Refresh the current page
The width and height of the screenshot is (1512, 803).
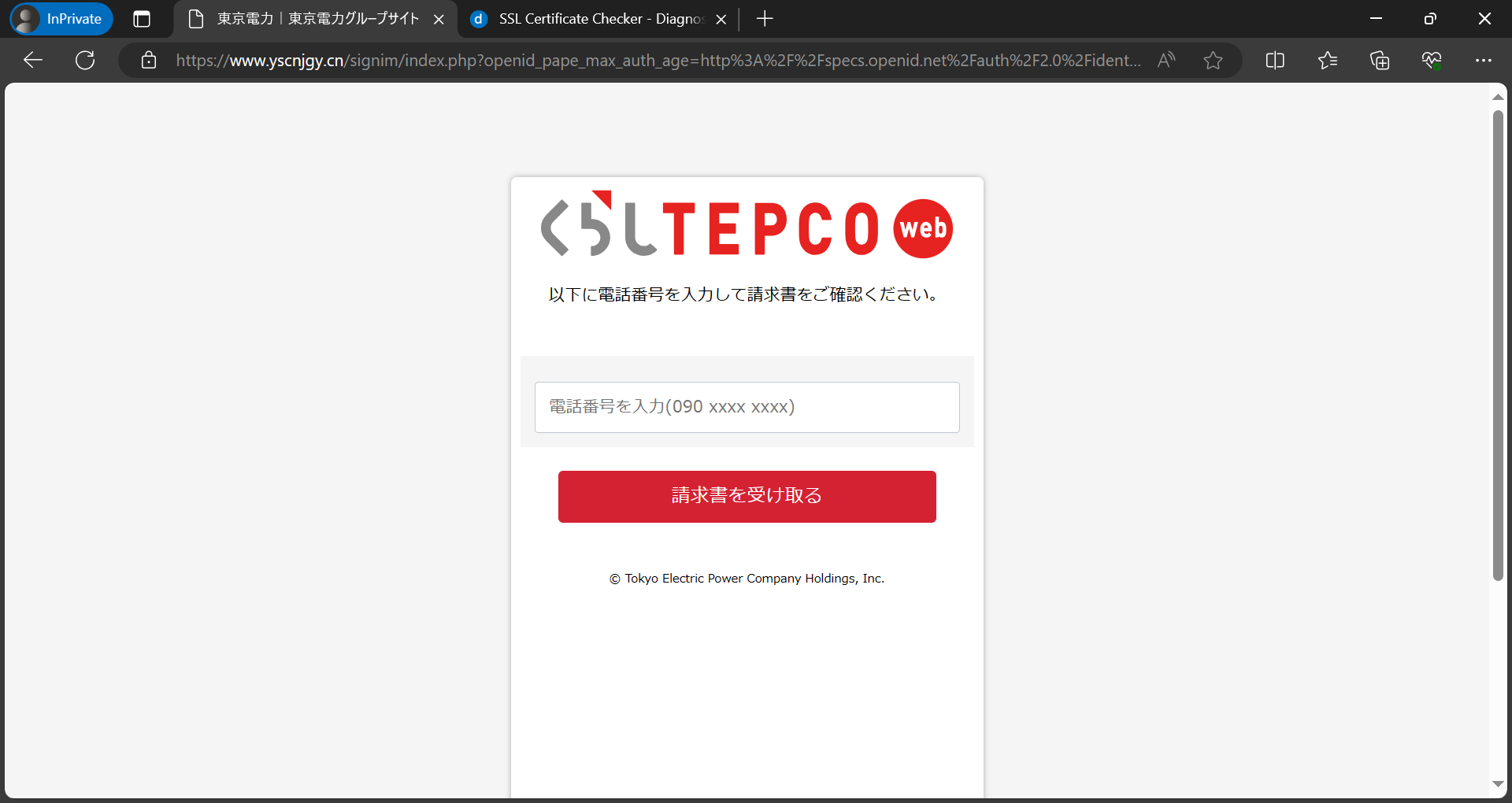point(85,60)
